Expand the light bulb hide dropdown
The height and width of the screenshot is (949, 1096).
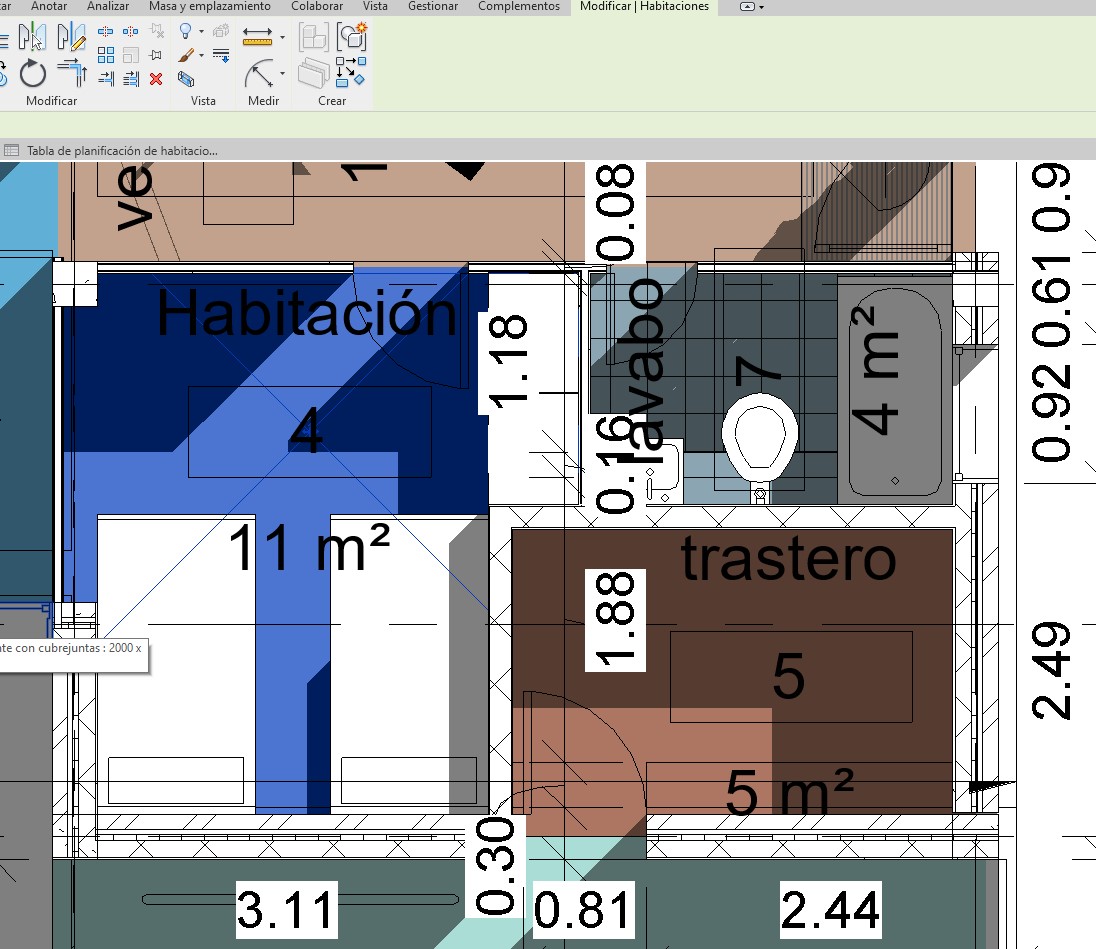(201, 32)
